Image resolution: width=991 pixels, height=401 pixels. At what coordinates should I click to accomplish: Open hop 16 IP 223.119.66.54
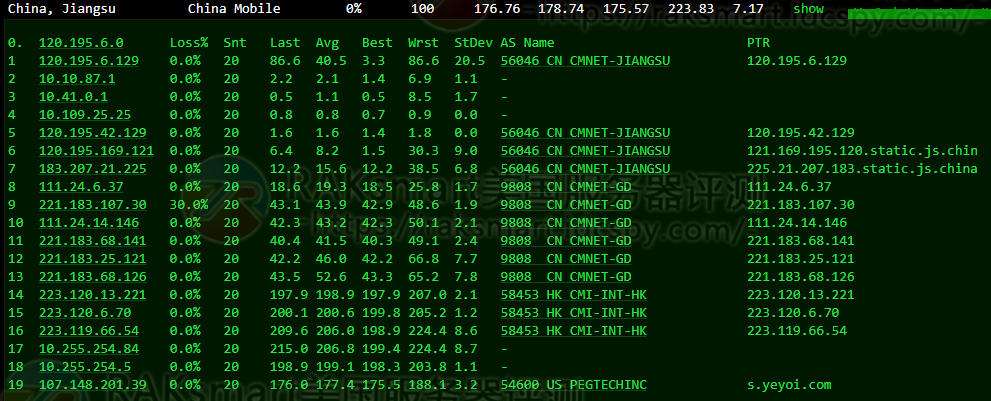click(x=89, y=331)
